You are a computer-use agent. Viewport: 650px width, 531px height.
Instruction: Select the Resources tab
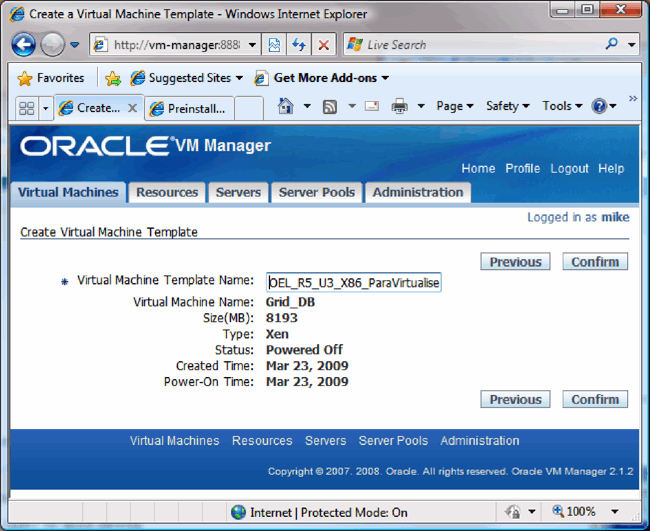point(167,192)
